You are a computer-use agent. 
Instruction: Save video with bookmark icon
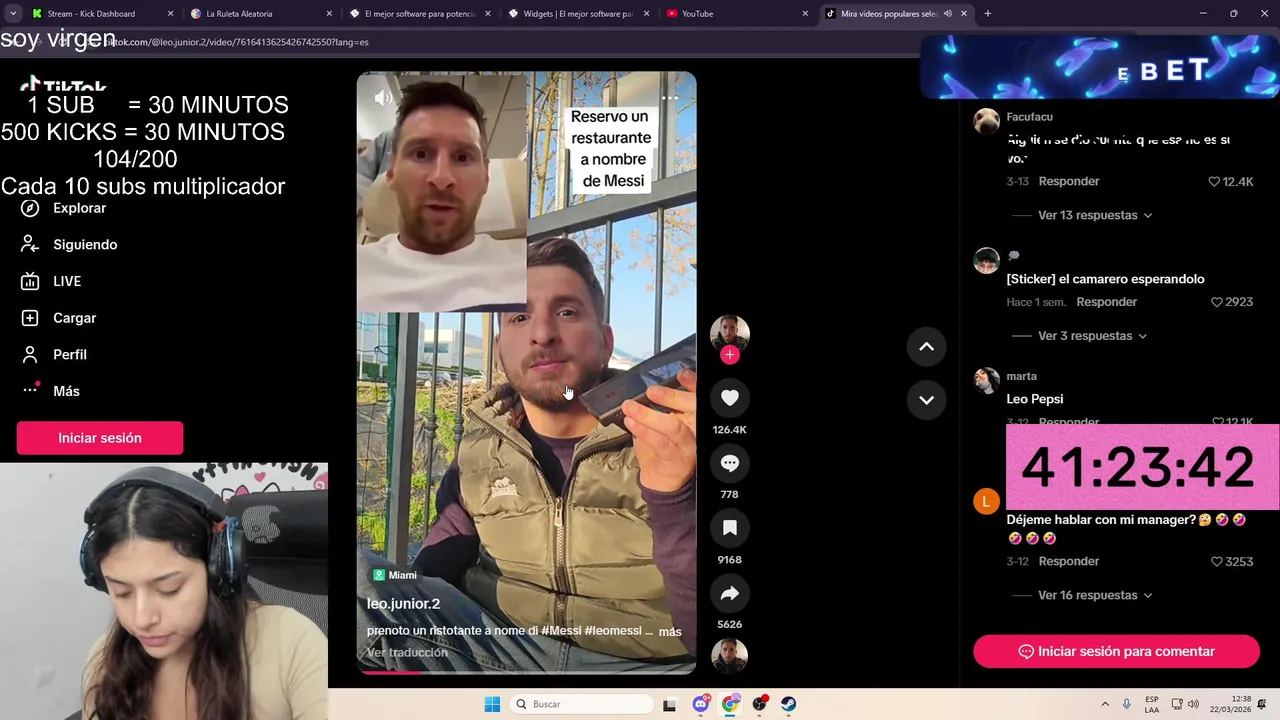(730, 528)
